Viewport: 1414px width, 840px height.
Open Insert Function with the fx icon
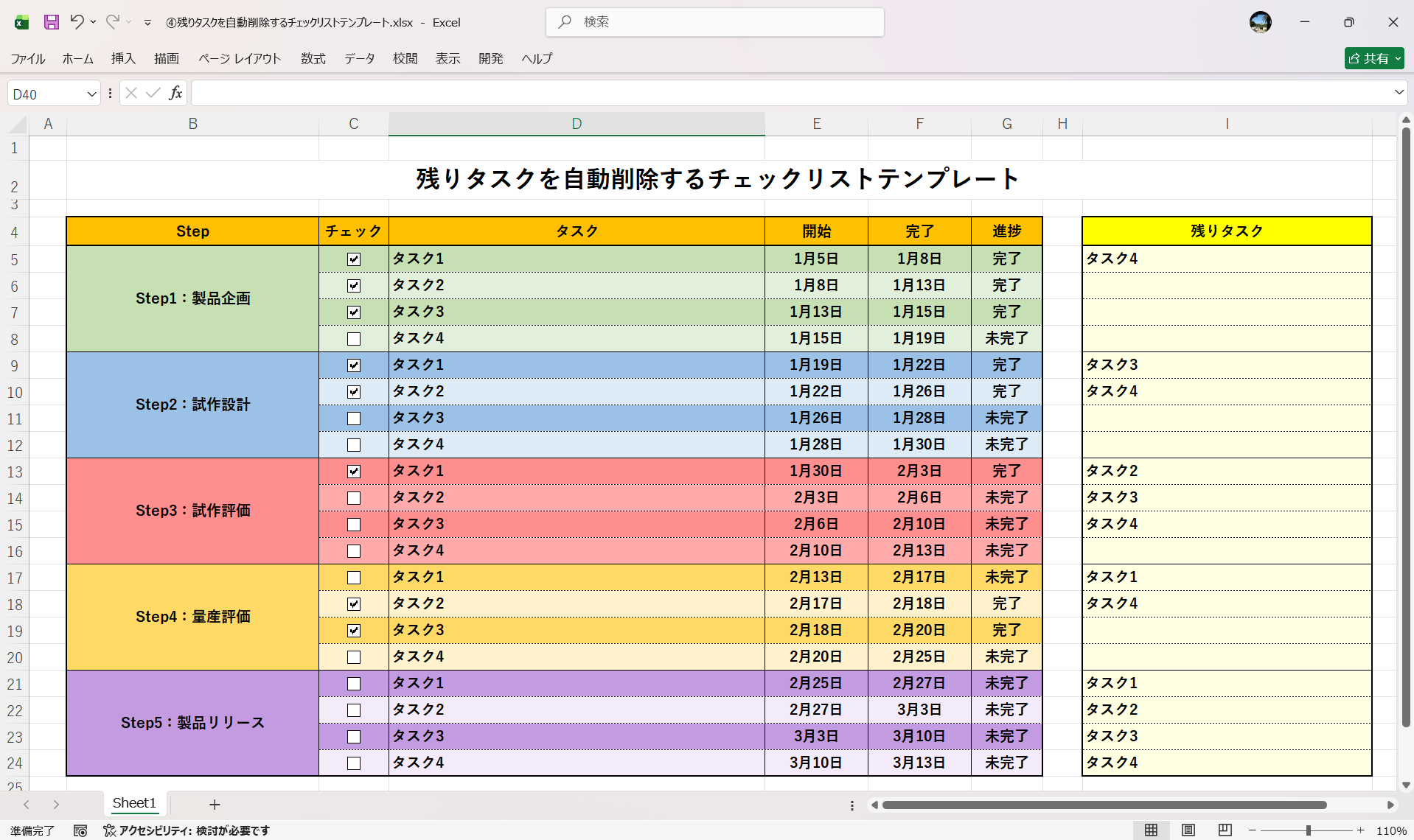(175, 93)
